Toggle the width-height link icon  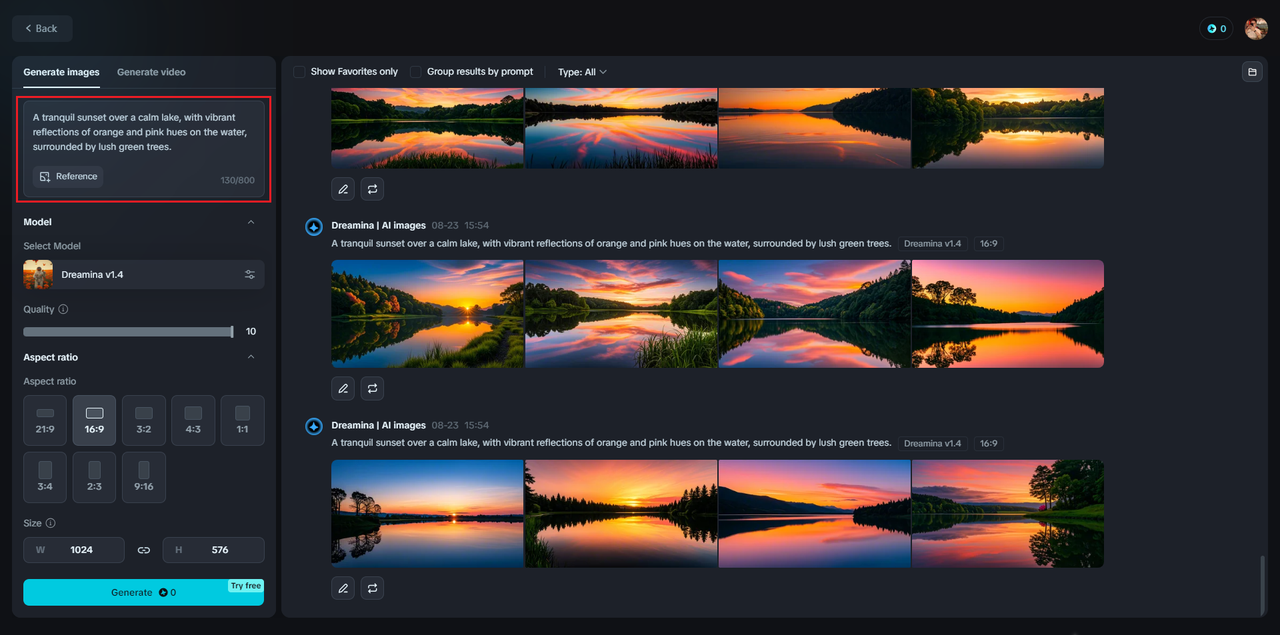point(144,550)
